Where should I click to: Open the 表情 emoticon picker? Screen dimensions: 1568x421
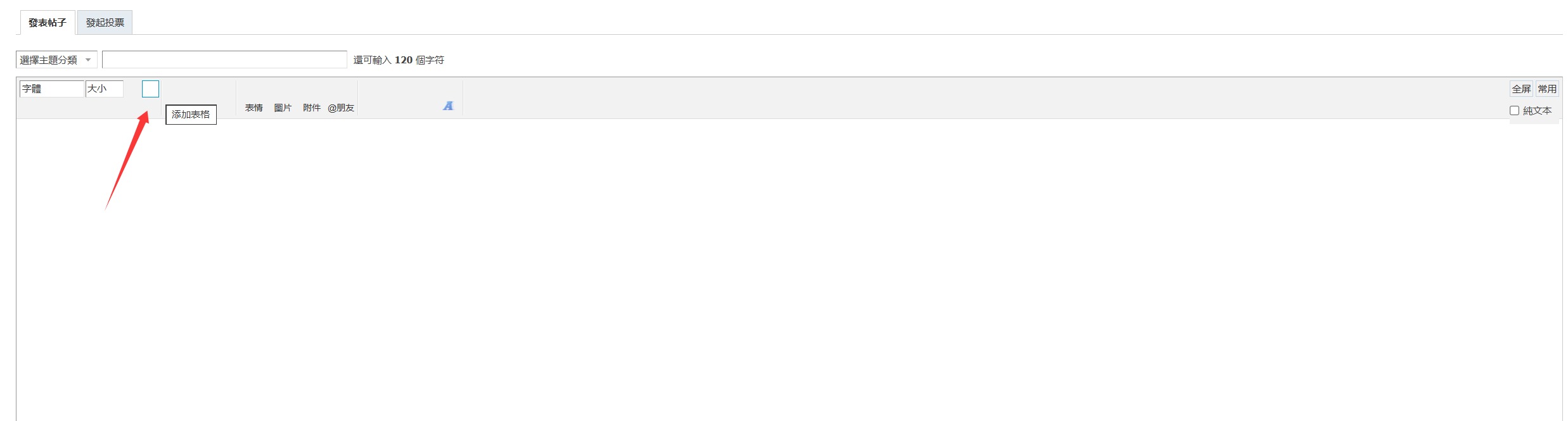pyautogui.click(x=254, y=108)
